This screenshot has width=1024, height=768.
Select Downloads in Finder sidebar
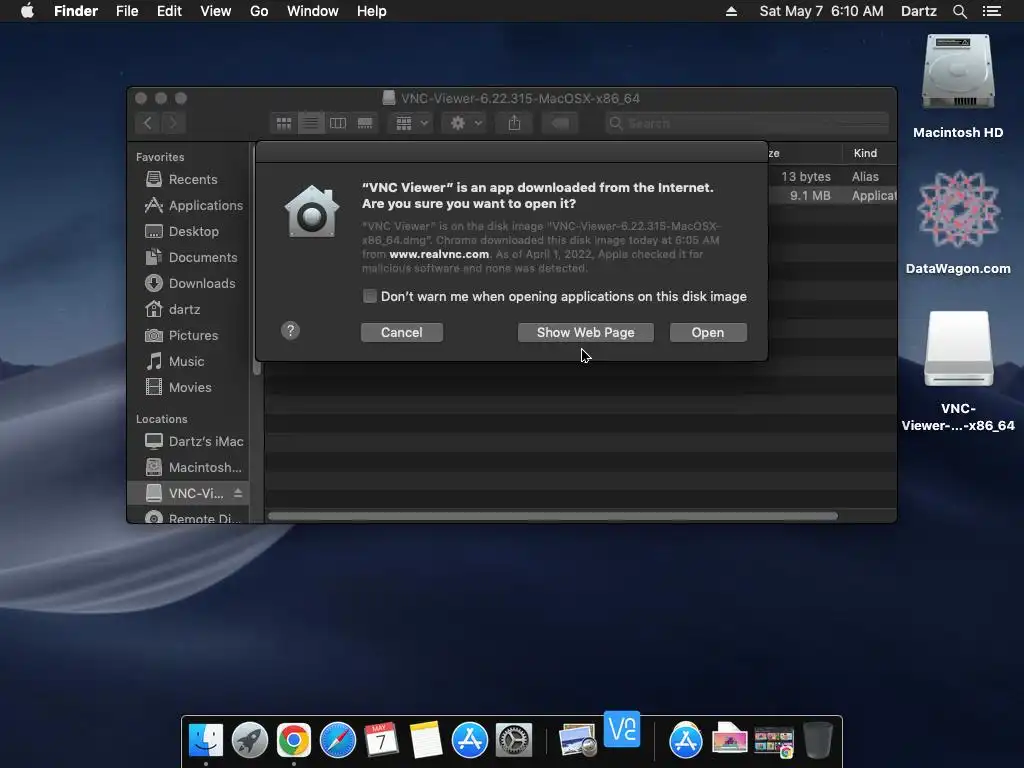click(x=188, y=283)
